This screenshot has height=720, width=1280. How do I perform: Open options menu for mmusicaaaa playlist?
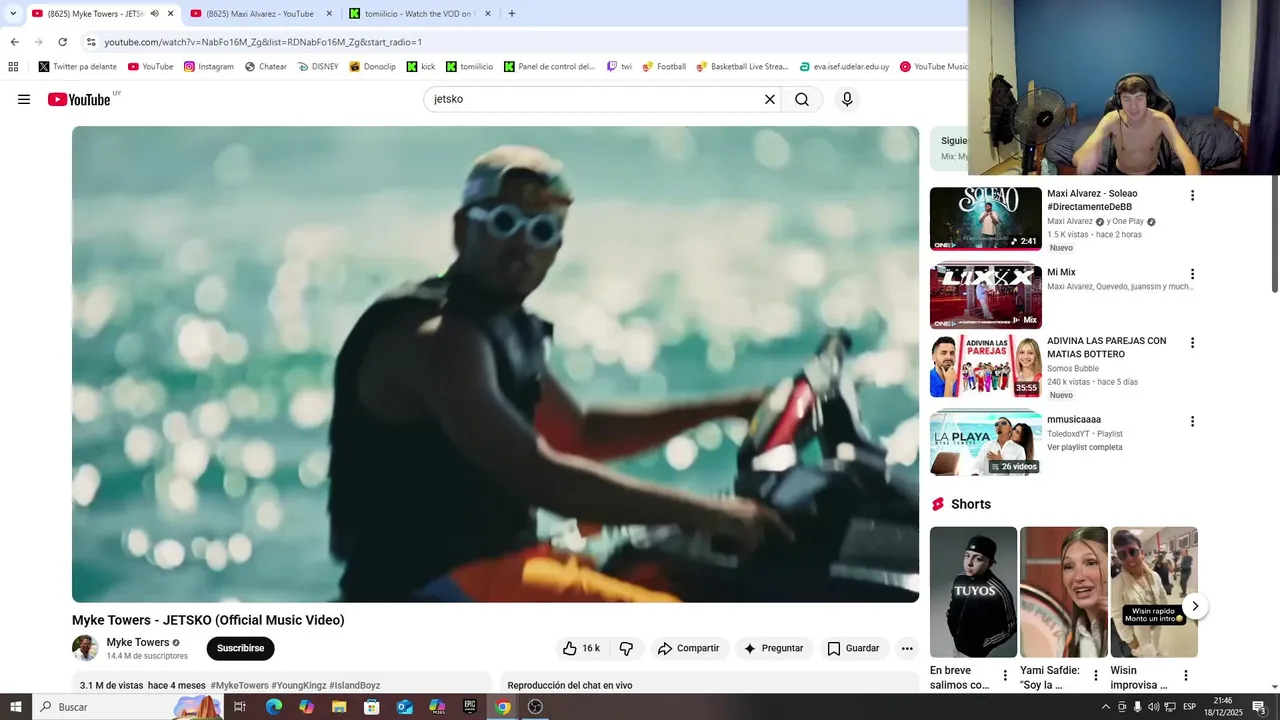click(x=1192, y=421)
